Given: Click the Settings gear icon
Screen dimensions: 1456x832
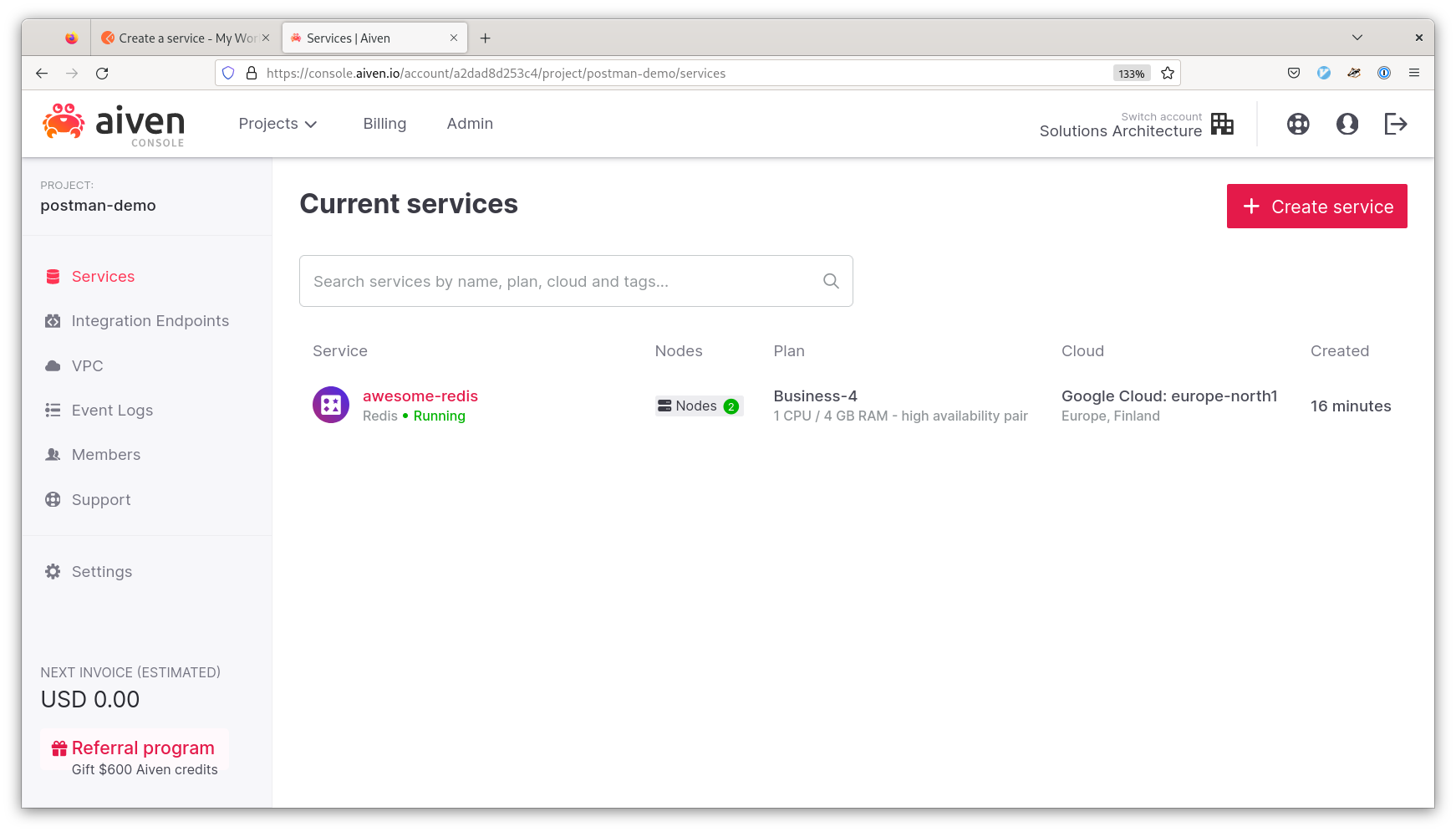Looking at the screenshot, I should (53, 571).
